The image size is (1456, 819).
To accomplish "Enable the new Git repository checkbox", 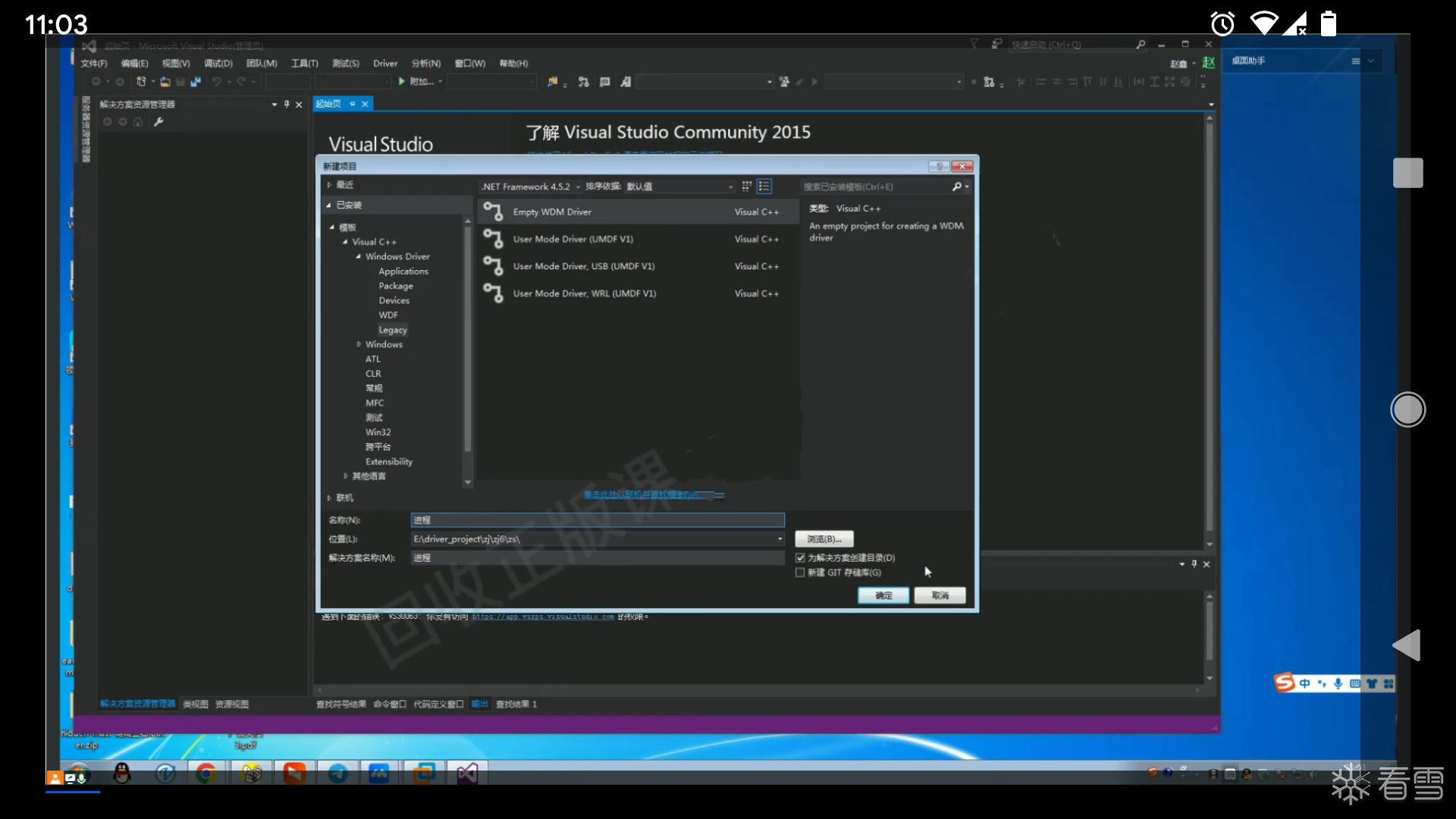I will (800, 573).
